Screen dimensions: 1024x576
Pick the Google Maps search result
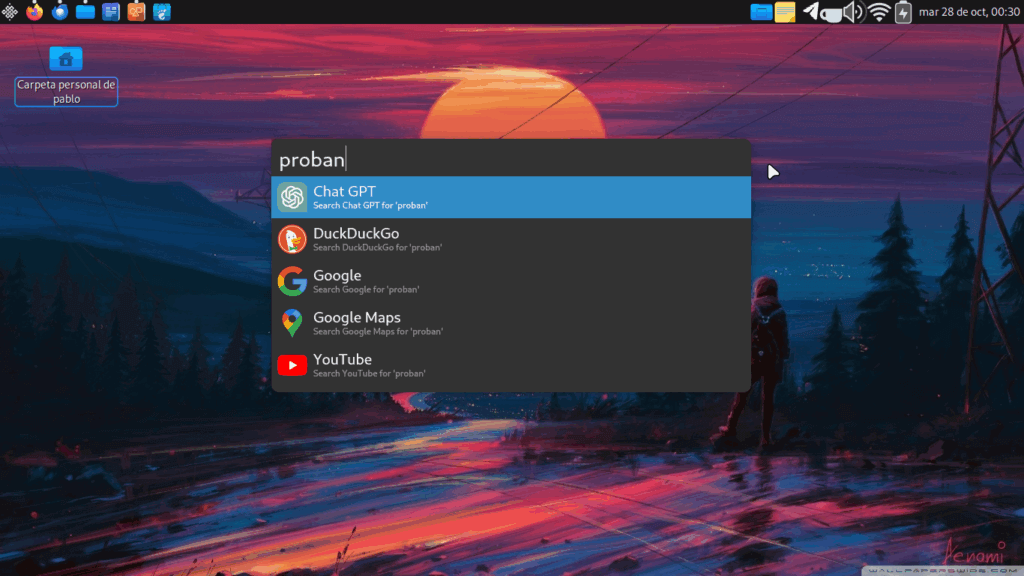tap(511, 323)
